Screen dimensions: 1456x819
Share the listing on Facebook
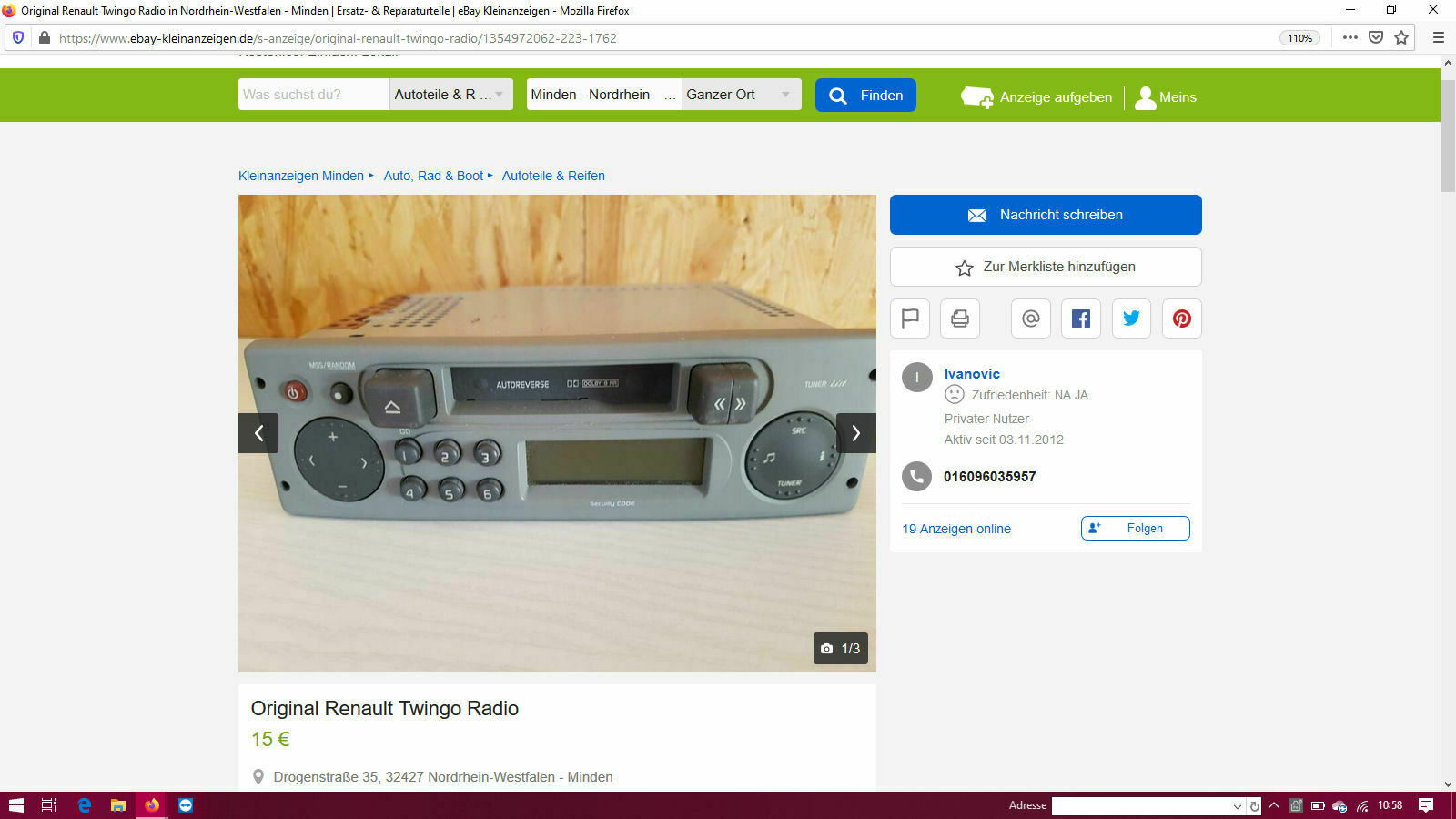point(1080,318)
